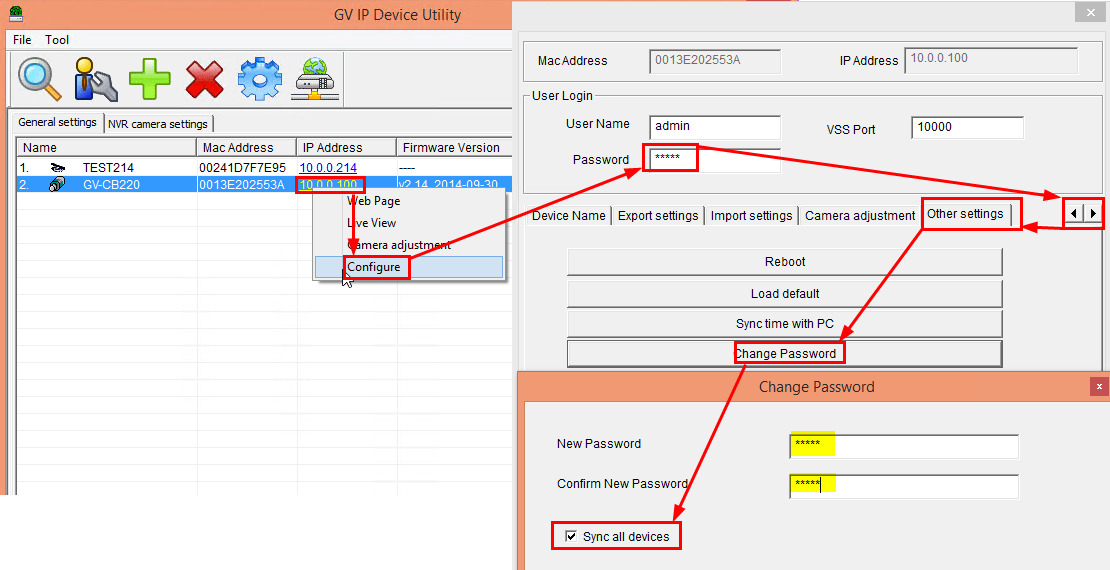
Task: Open the 10.0.0.100 IP address link
Action: (328, 185)
